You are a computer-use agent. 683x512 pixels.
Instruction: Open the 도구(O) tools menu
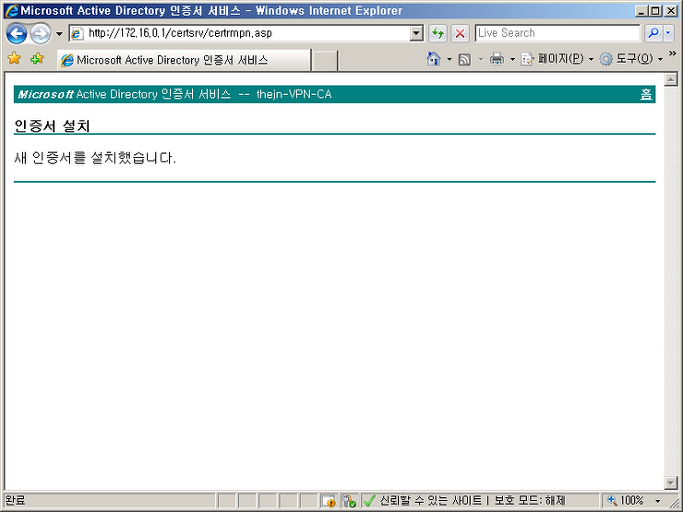[x=631, y=59]
